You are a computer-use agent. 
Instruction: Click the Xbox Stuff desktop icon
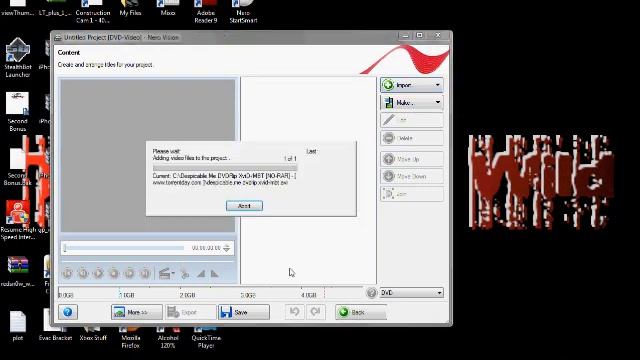point(93,333)
